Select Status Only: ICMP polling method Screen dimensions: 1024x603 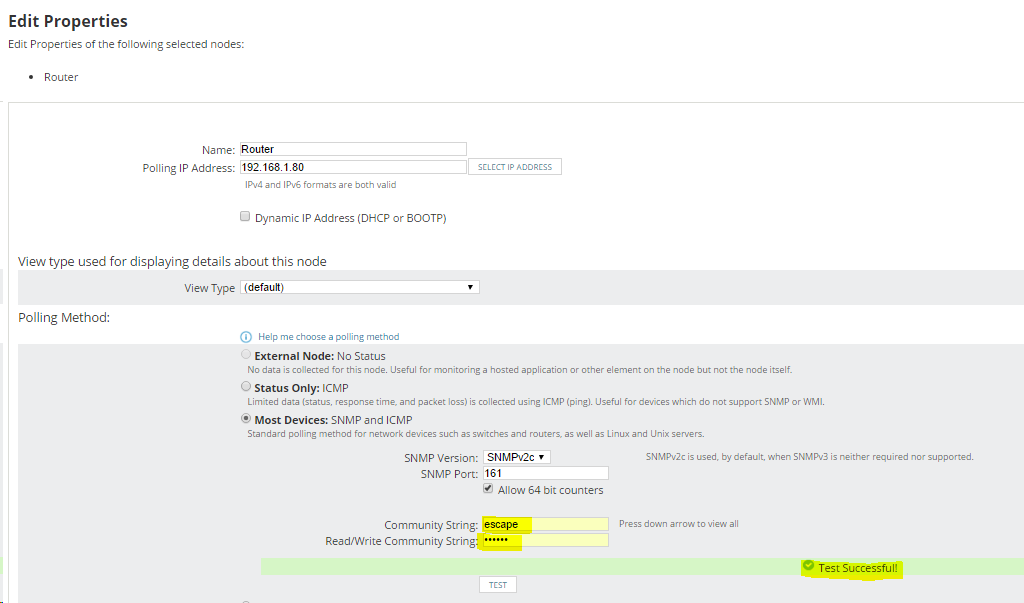tap(246, 386)
